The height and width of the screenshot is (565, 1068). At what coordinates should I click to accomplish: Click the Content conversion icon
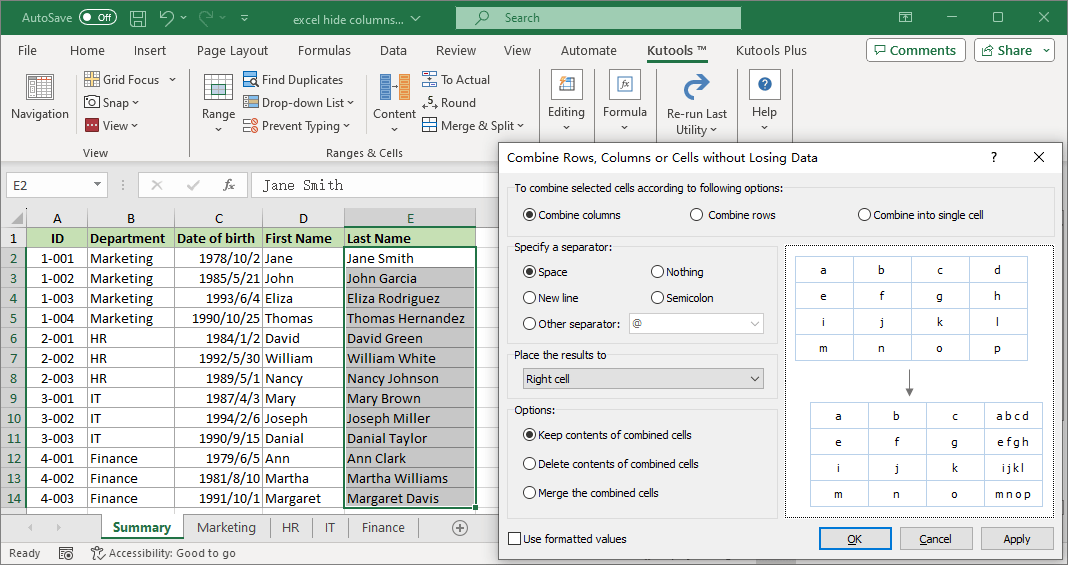[394, 88]
